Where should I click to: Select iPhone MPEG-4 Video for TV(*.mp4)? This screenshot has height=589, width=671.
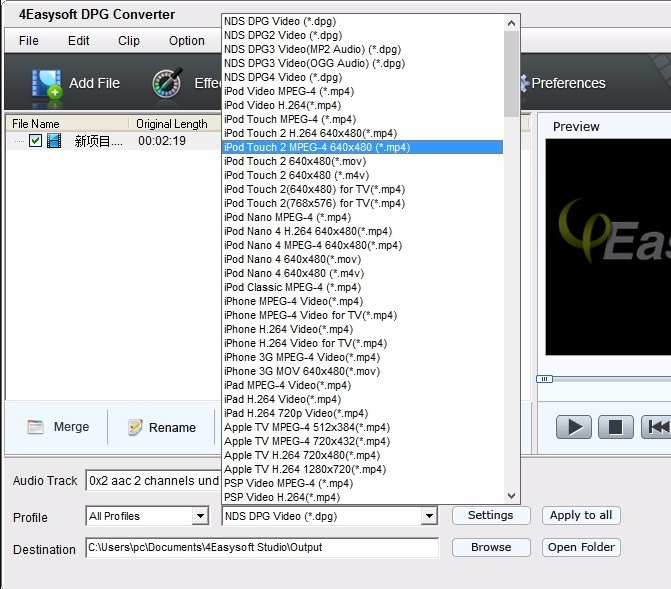362,315
